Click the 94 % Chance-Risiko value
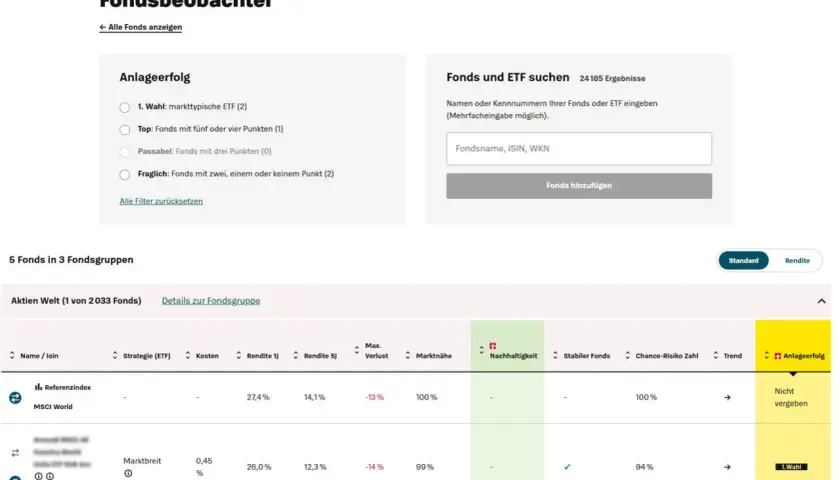 644,467
